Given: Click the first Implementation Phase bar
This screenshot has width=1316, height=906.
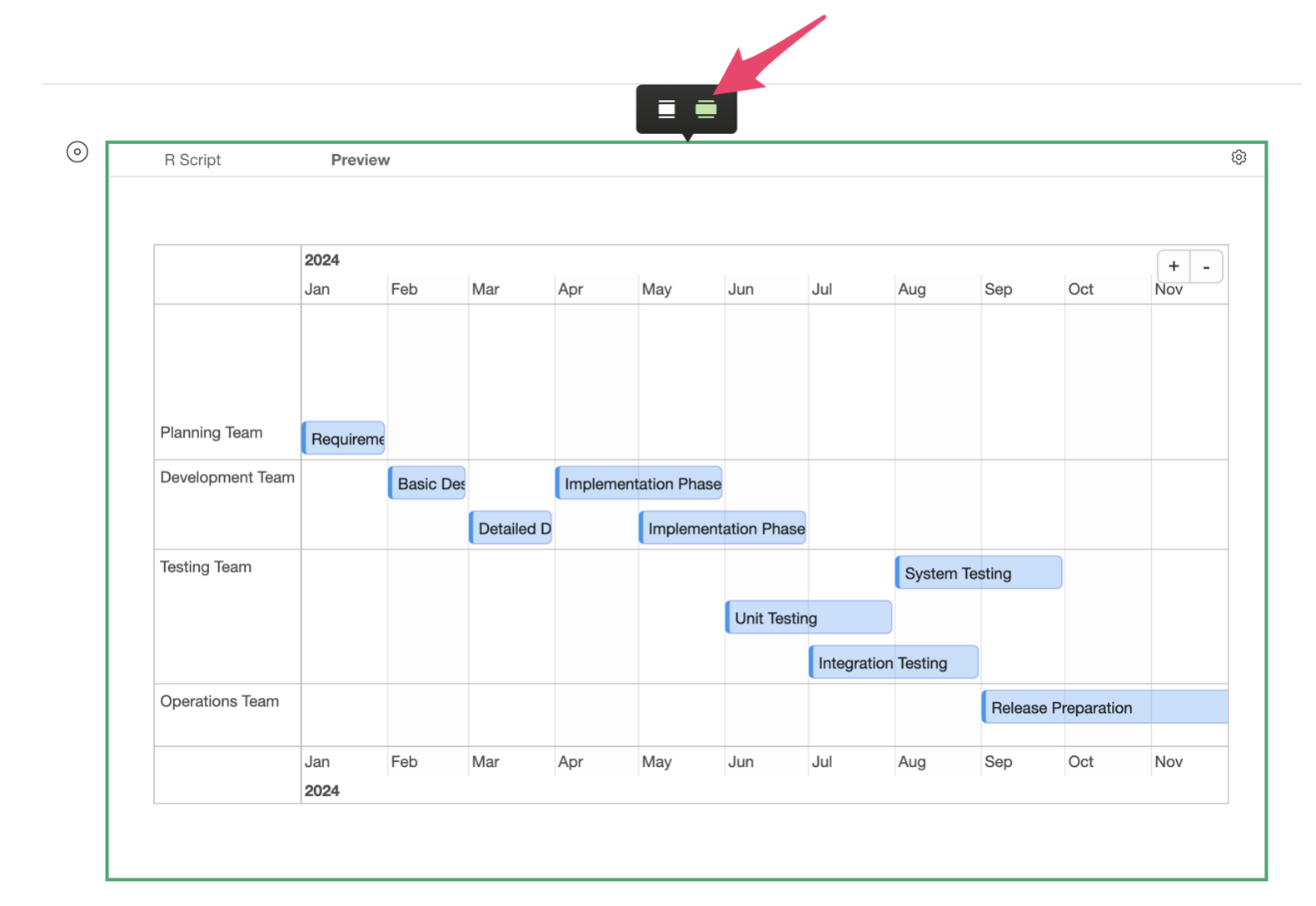Looking at the screenshot, I should click(x=639, y=483).
